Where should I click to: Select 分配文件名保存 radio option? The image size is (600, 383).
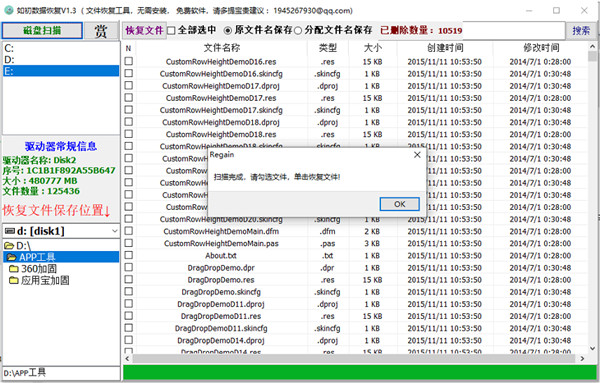tap(298, 30)
